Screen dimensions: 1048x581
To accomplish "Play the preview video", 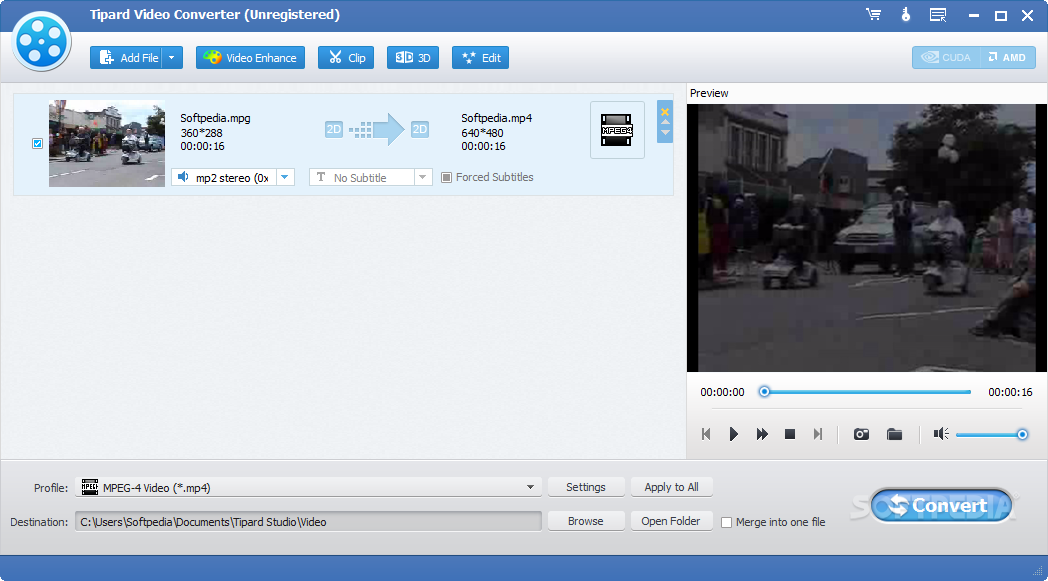I will coord(733,434).
